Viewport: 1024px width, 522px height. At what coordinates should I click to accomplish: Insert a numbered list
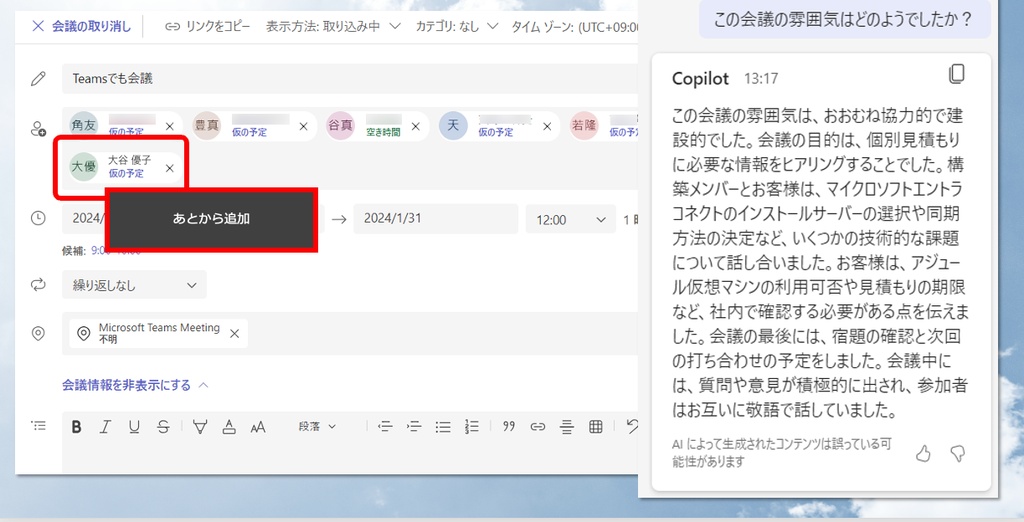pos(472,427)
